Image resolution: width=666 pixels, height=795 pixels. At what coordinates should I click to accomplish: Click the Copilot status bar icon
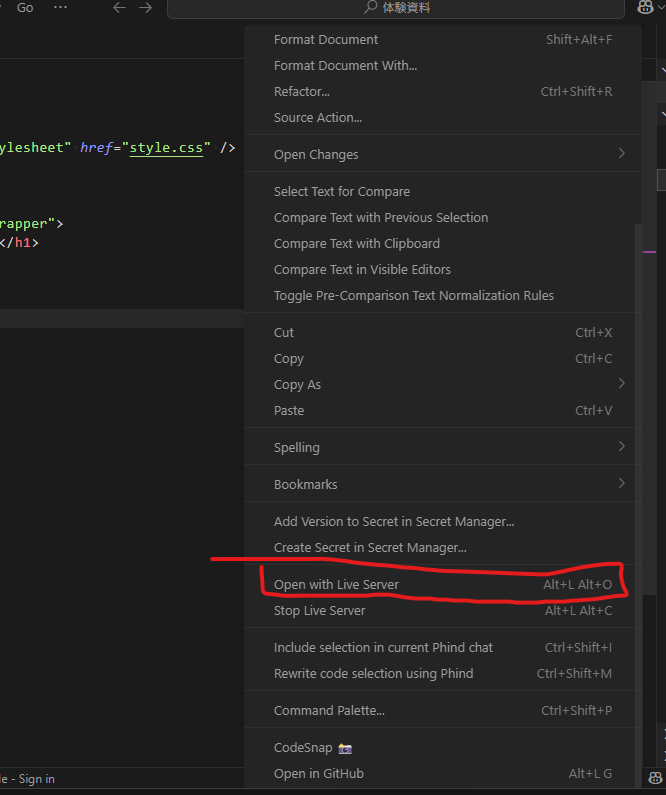(655, 778)
